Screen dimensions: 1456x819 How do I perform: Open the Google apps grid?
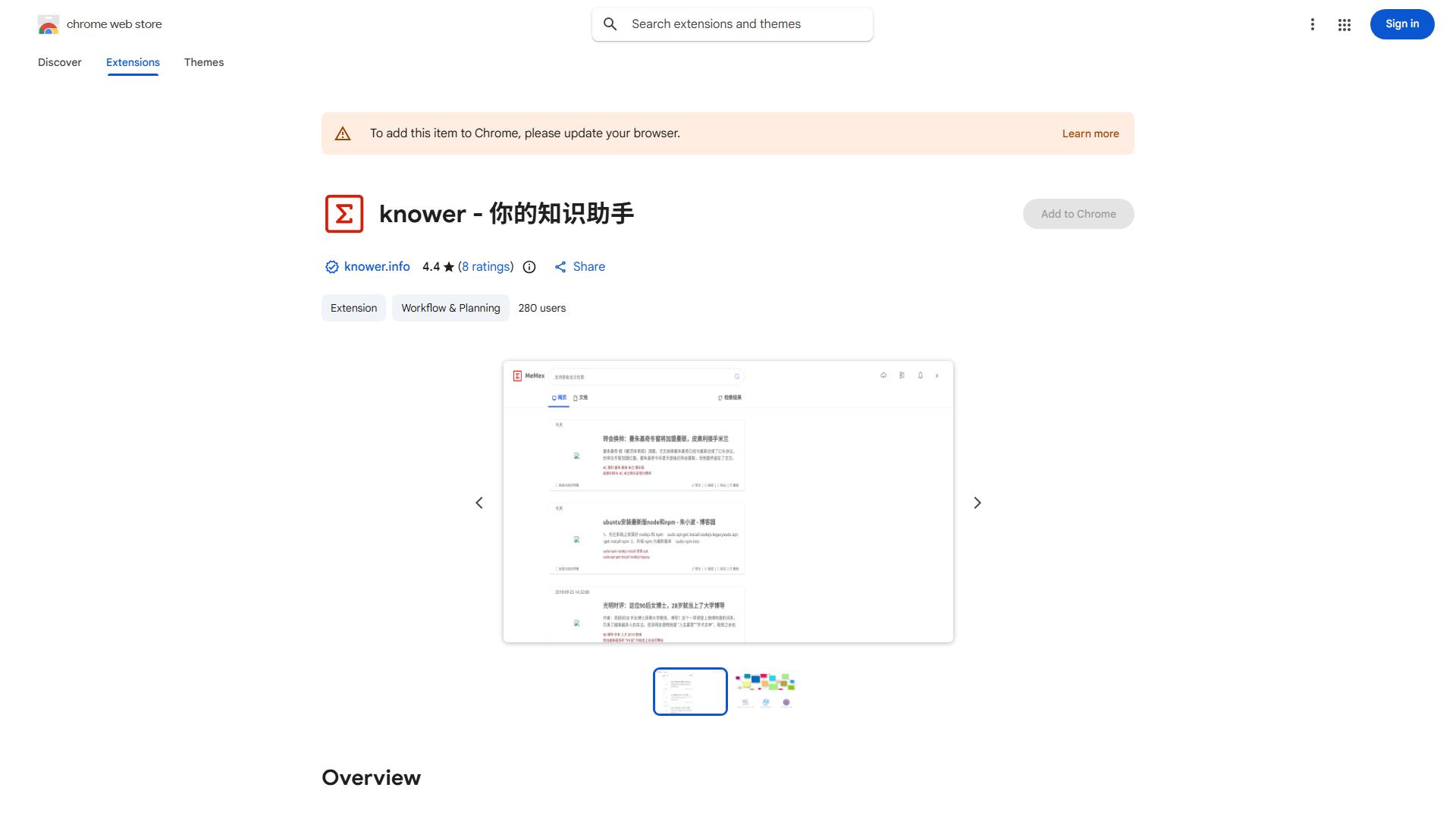(1345, 24)
